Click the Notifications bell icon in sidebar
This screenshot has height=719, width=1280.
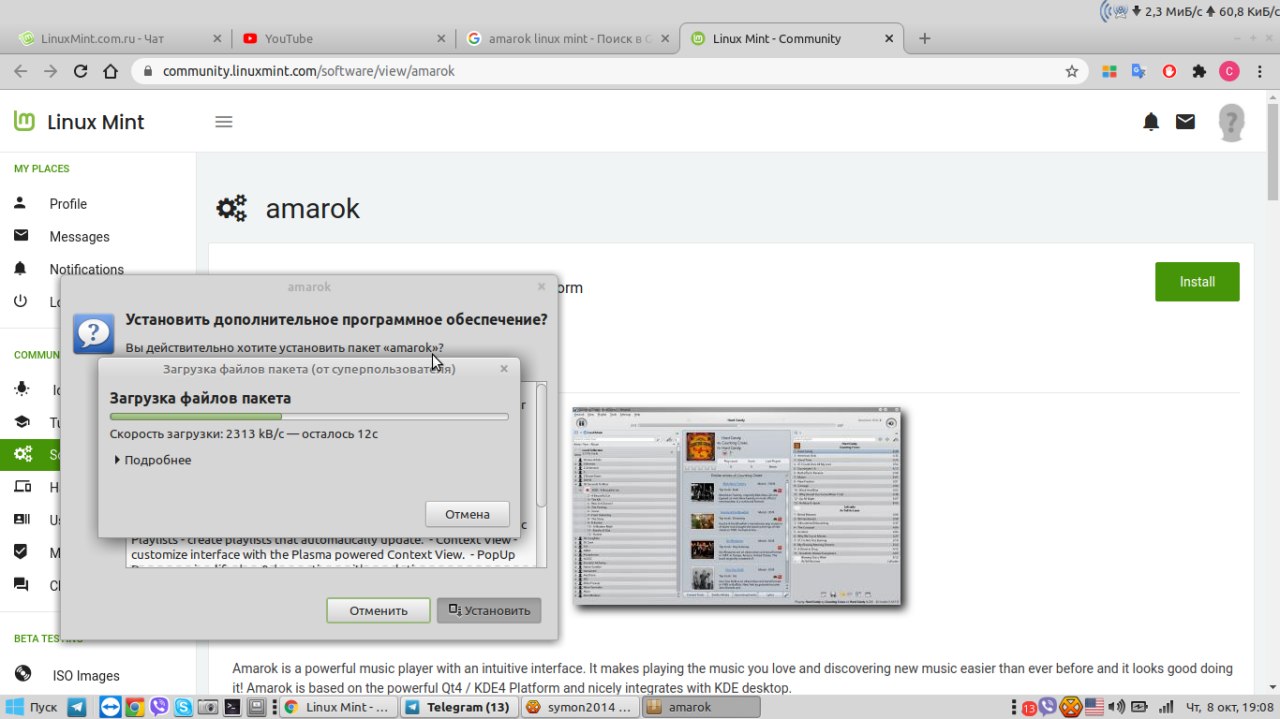pyautogui.click(x=20, y=269)
